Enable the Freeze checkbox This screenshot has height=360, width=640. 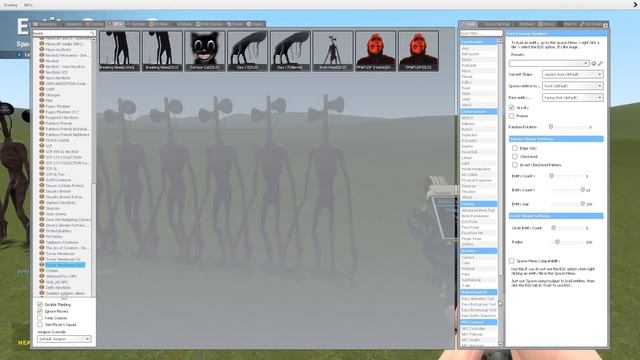[511, 116]
